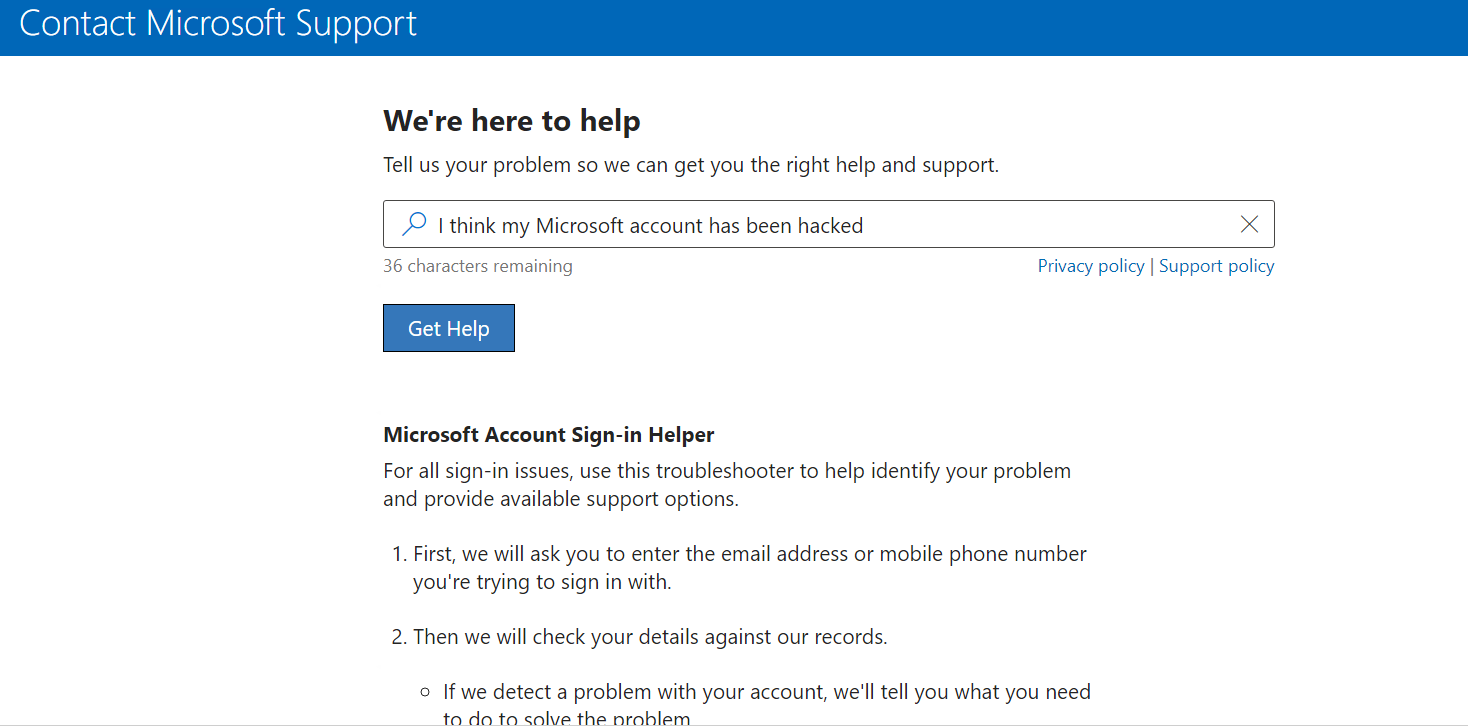Click the Contact Microsoft Support header title
This screenshot has height=726, width=1468.
click(218, 24)
